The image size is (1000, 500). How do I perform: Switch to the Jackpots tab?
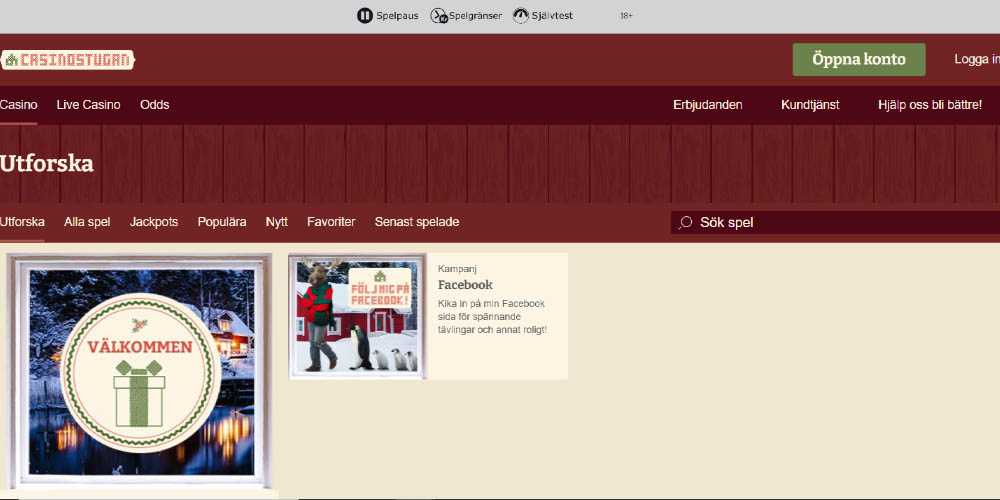(154, 222)
